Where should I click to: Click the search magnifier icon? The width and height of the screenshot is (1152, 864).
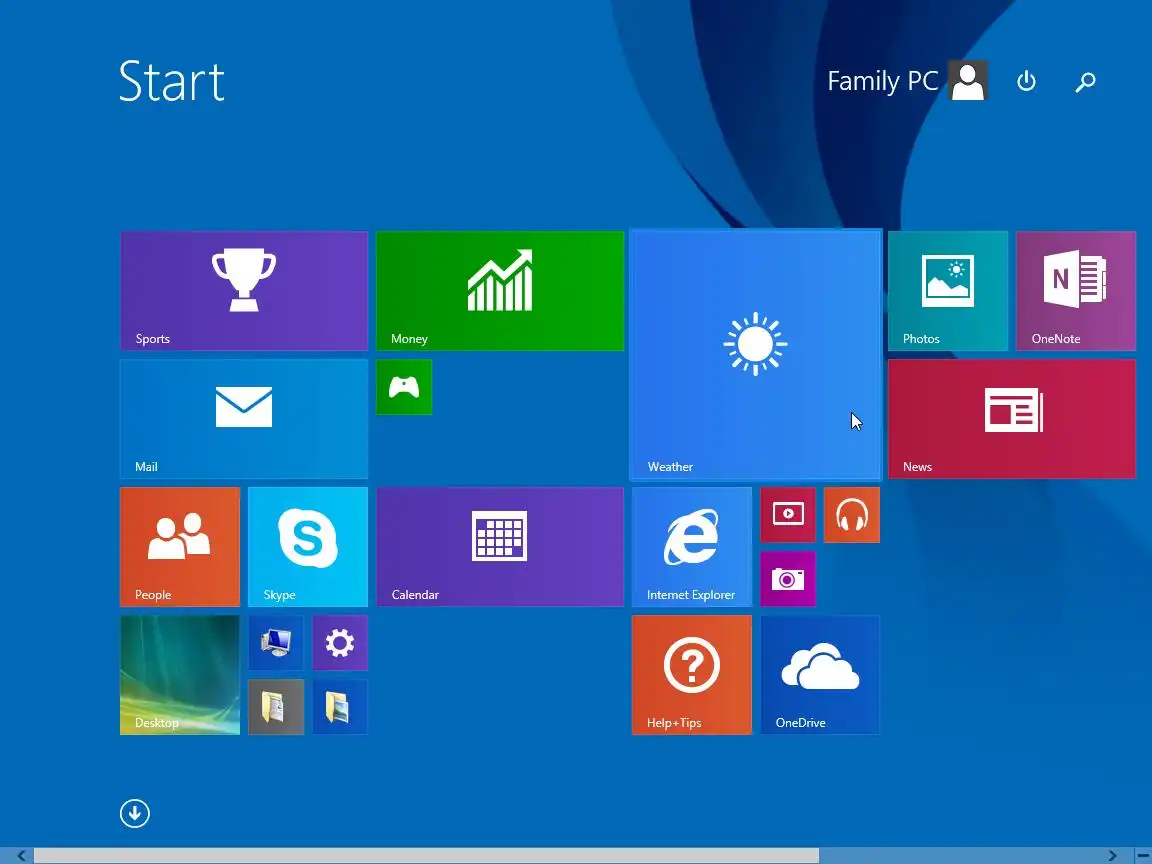tap(1085, 82)
